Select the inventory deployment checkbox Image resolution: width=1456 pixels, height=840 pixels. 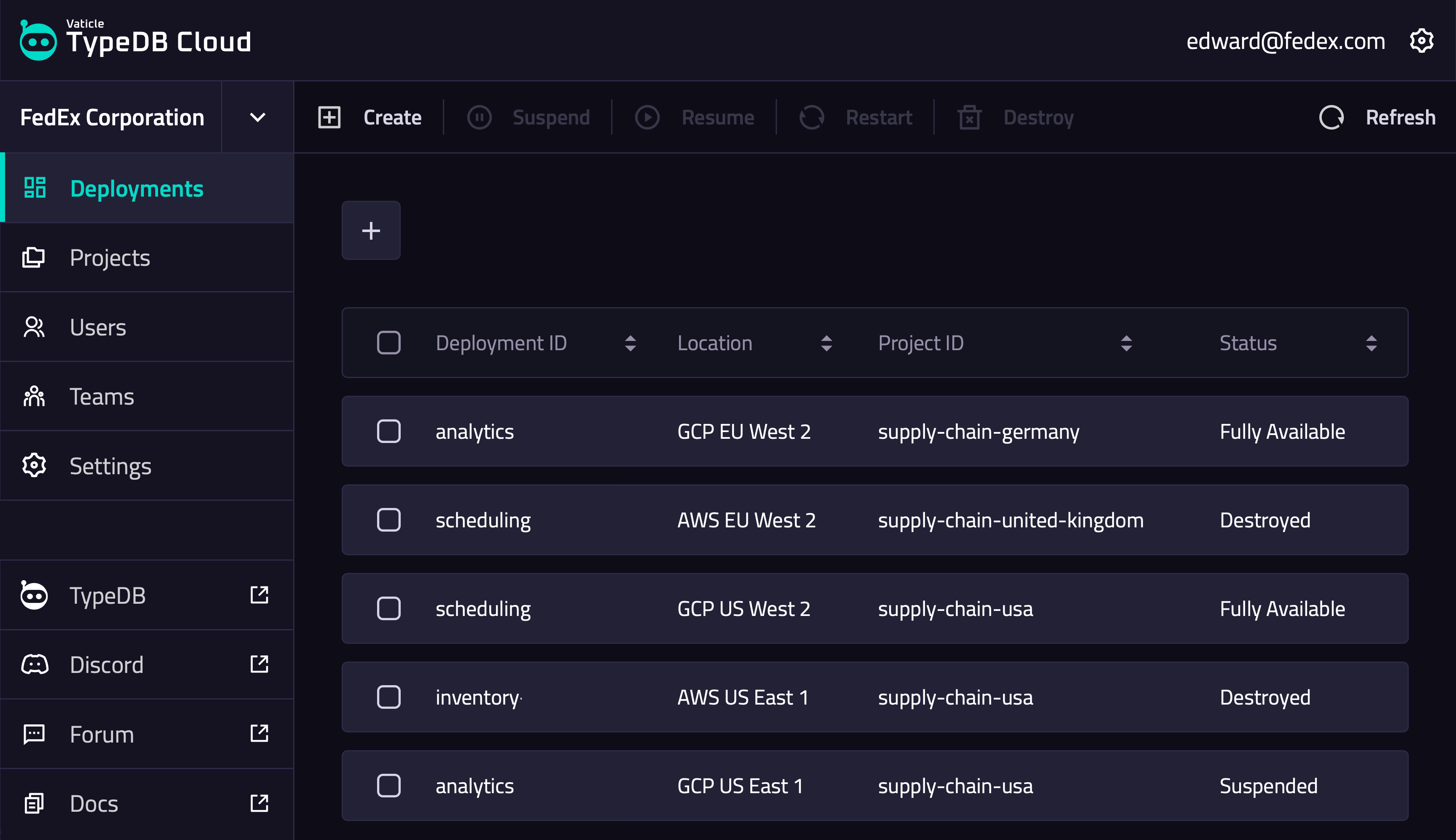(x=388, y=697)
